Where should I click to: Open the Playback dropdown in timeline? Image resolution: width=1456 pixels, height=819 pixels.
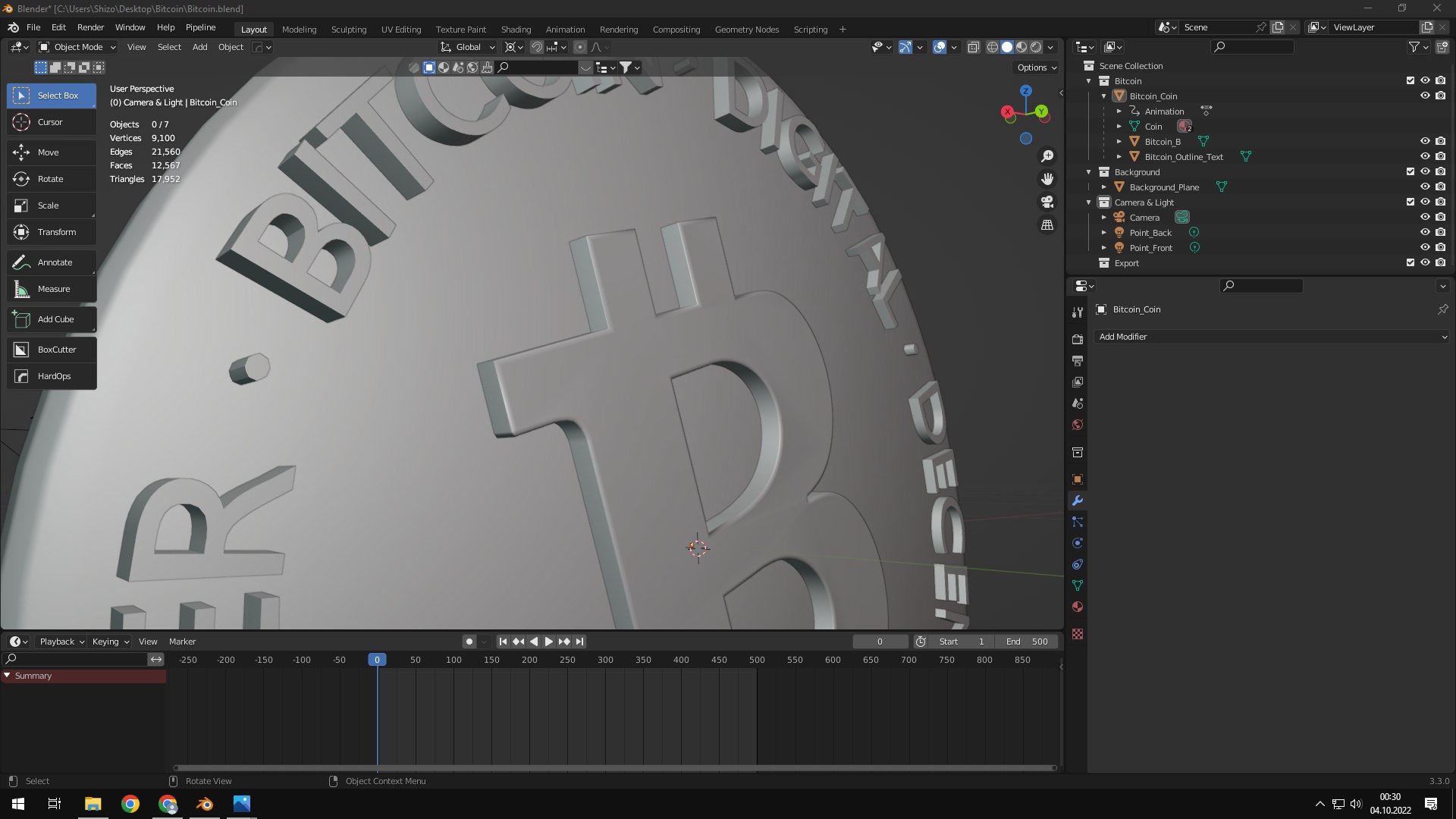(x=61, y=642)
